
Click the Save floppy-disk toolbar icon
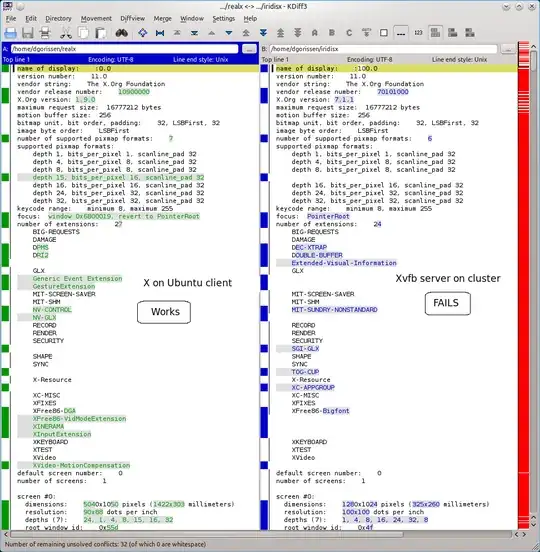click(27, 33)
